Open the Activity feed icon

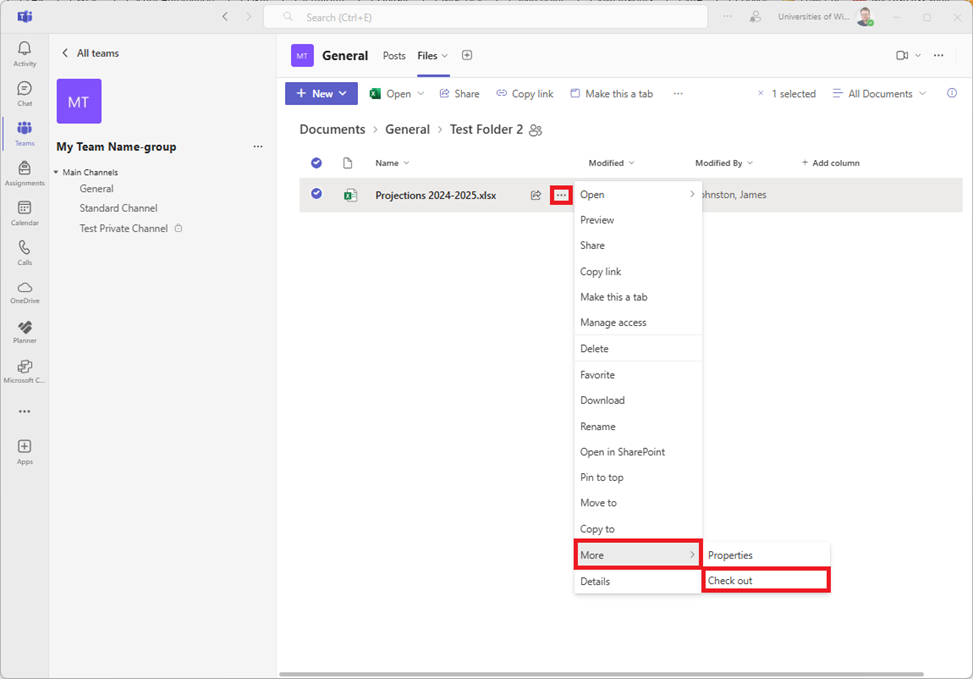[x=24, y=53]
